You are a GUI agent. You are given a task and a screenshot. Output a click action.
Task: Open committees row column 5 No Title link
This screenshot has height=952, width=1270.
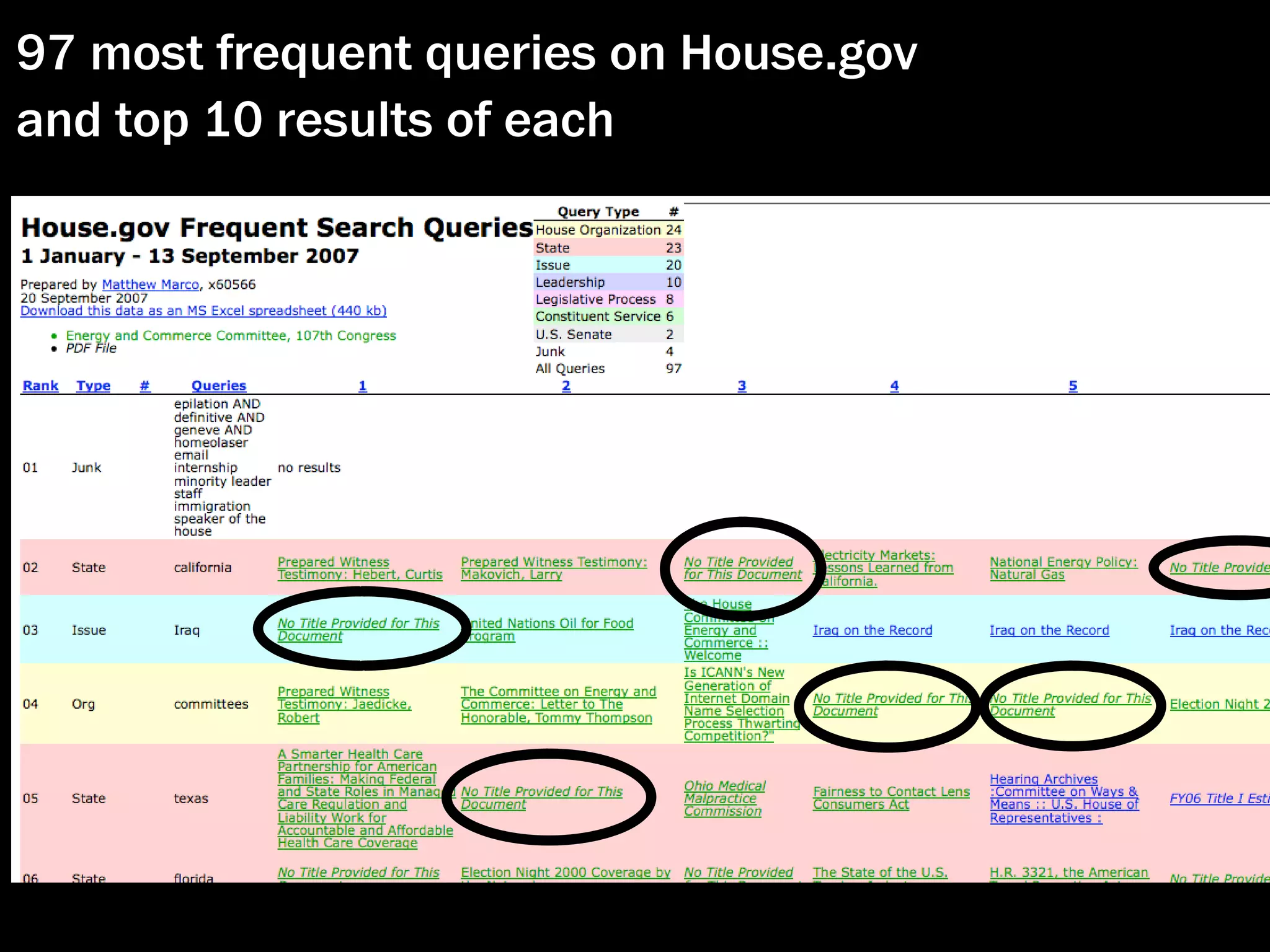(x=1070, y=704)
